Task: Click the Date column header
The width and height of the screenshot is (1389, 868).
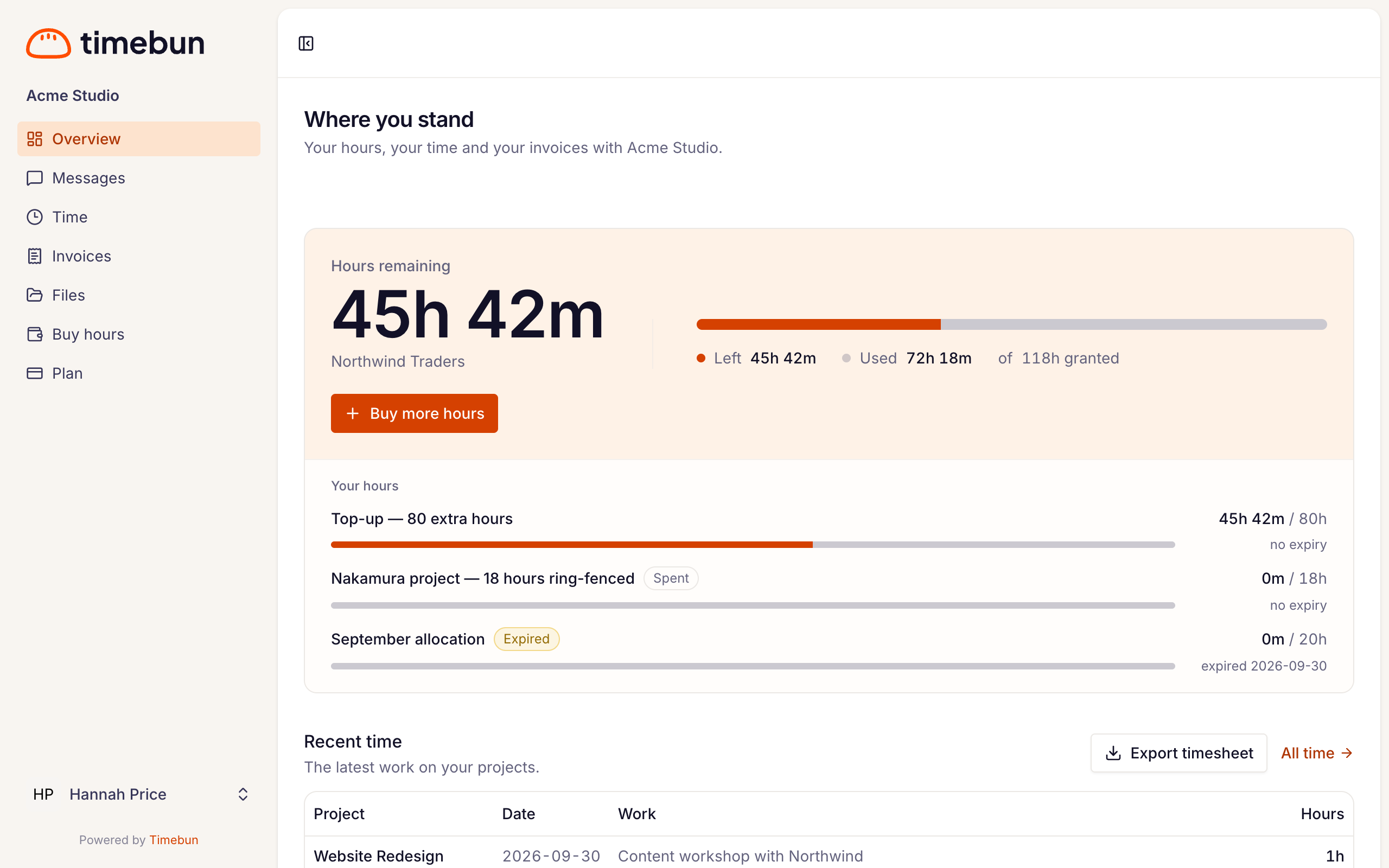Action: 518,813
